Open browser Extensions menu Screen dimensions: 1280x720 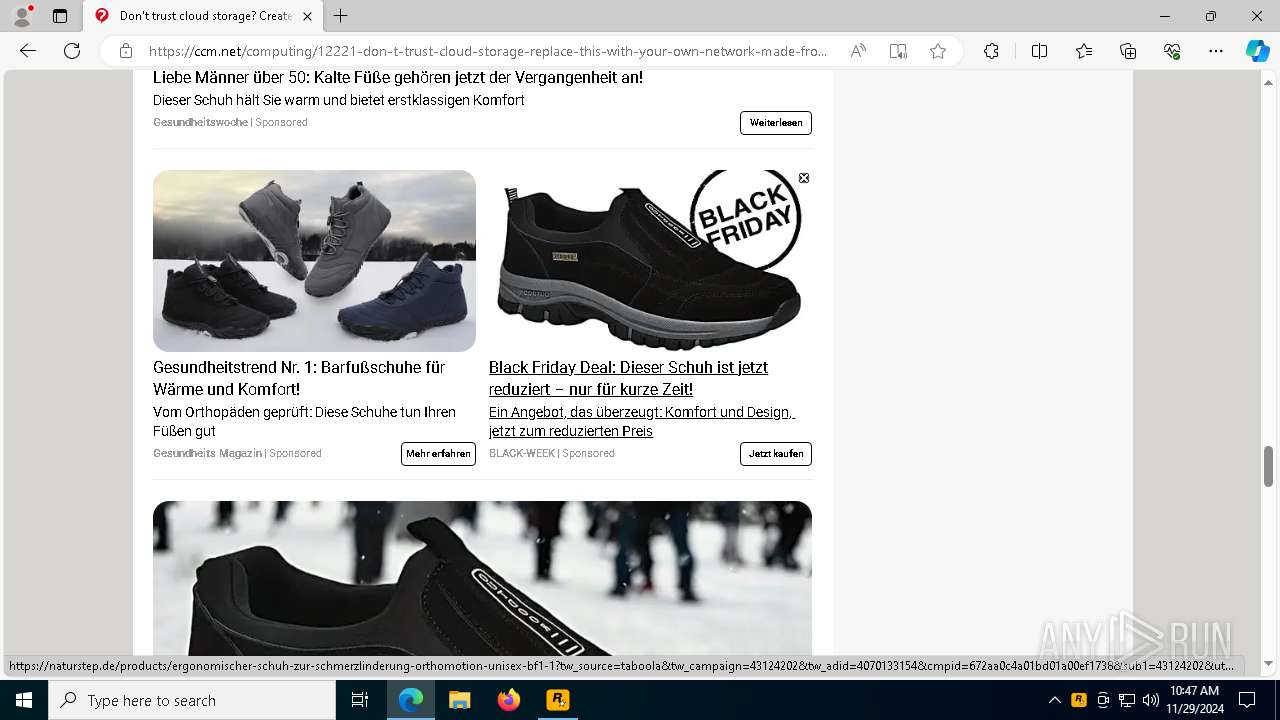(991, 51)
